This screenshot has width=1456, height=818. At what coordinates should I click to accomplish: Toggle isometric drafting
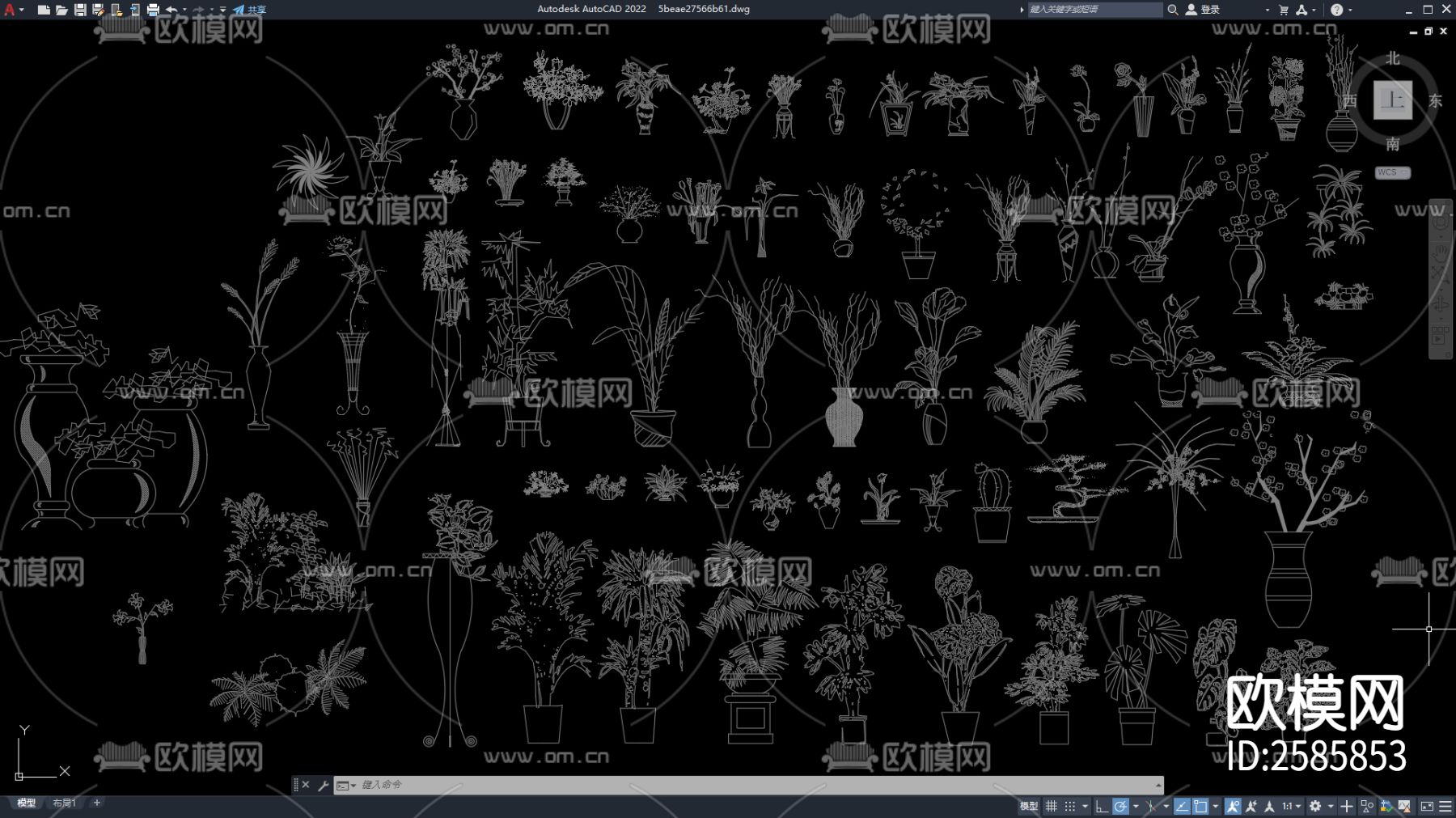click(1150, 806)
